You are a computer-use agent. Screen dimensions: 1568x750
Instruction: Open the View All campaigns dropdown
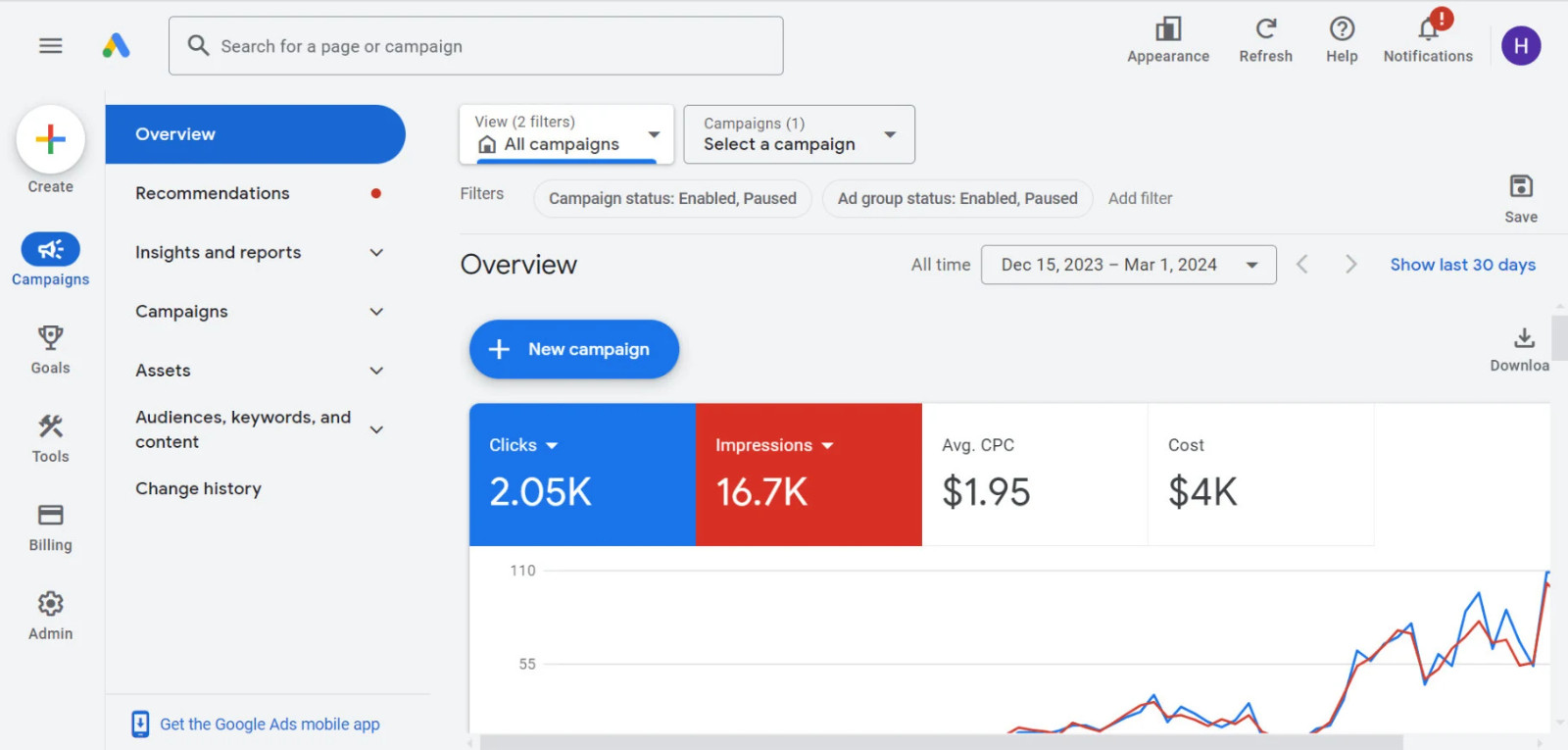click(x=566, y=134)
